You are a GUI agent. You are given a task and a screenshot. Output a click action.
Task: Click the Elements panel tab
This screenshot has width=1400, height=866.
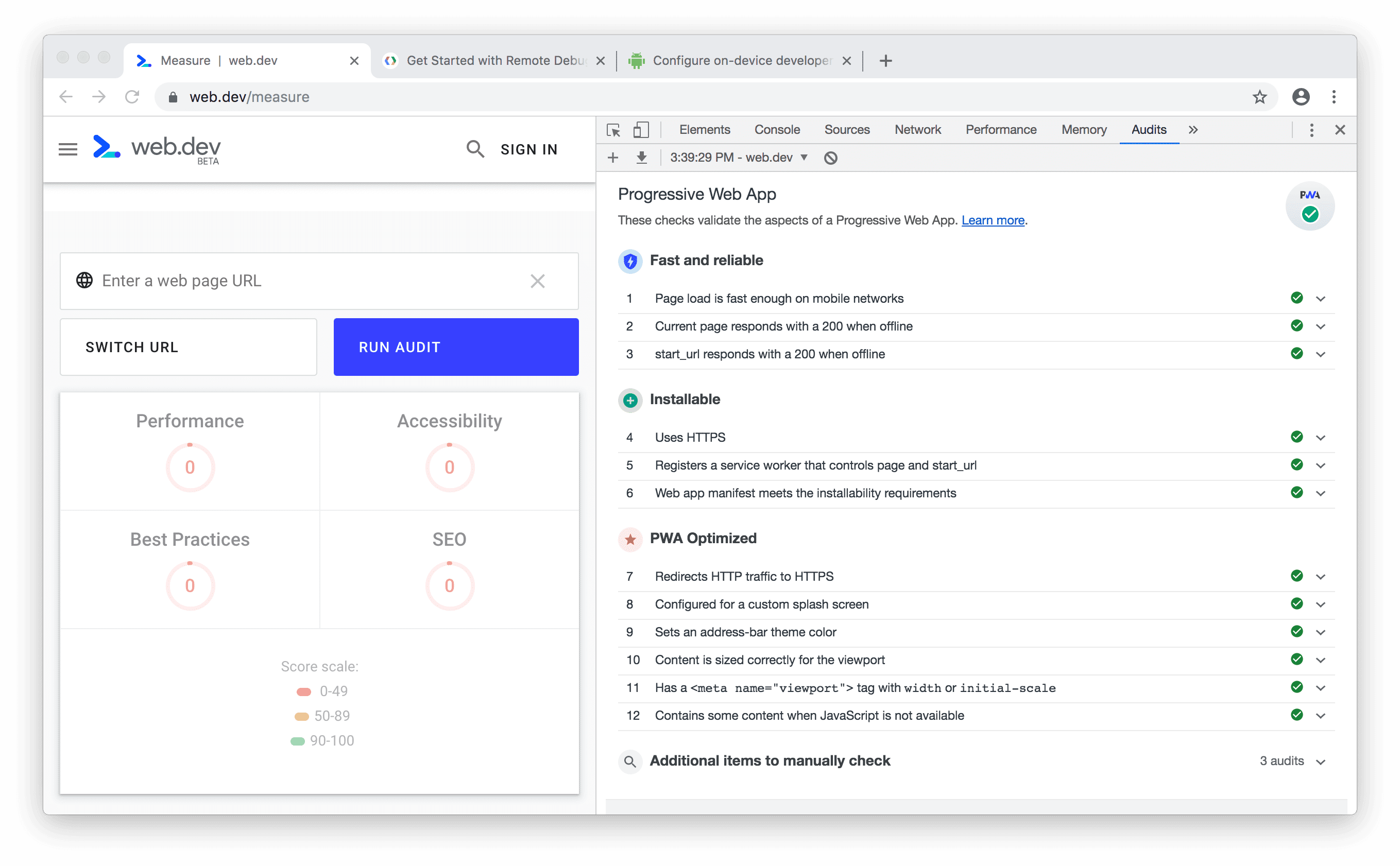[x=703, y=130]
